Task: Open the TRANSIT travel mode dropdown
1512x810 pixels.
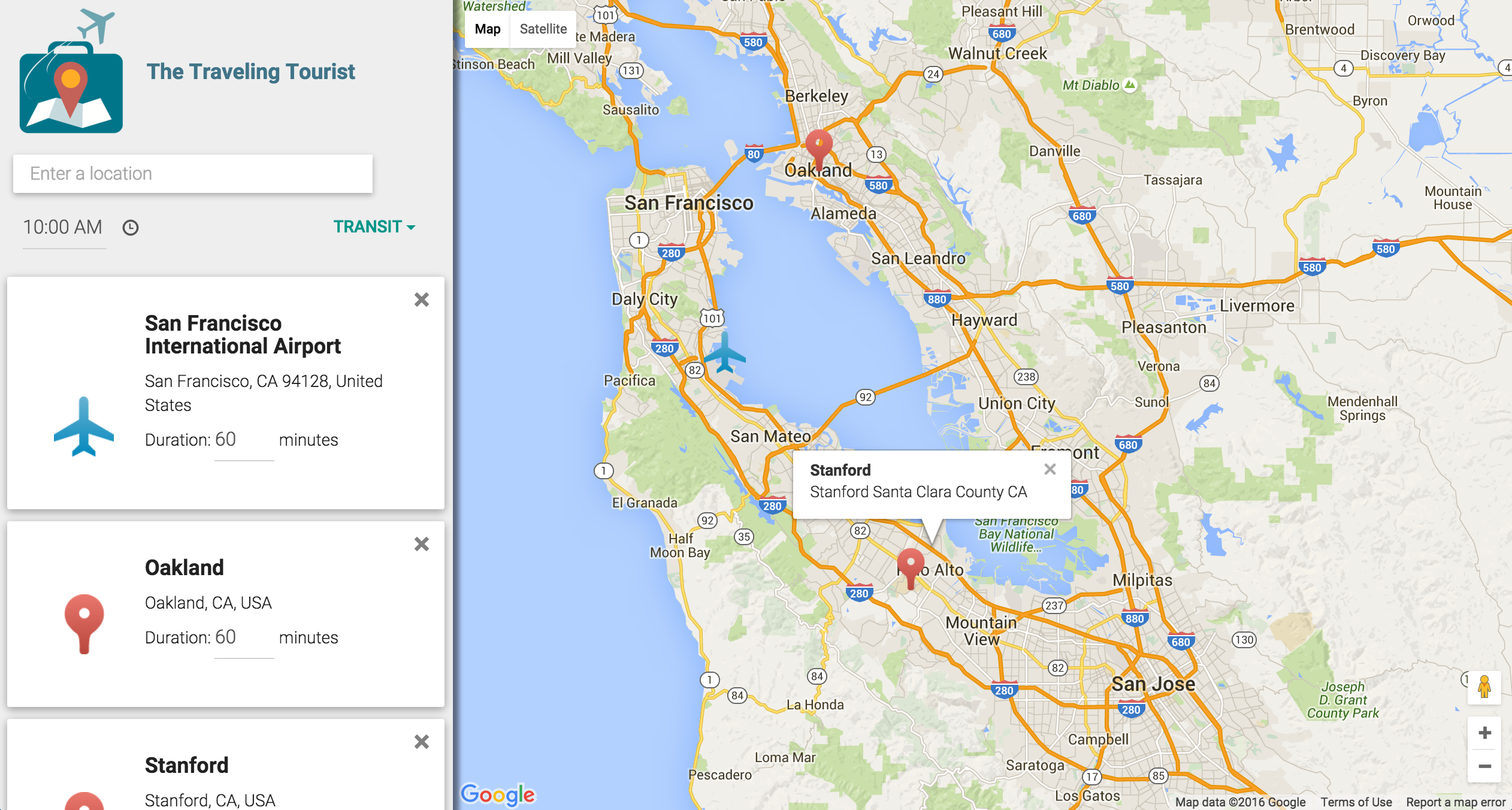Action: click(x=374, y=227)
